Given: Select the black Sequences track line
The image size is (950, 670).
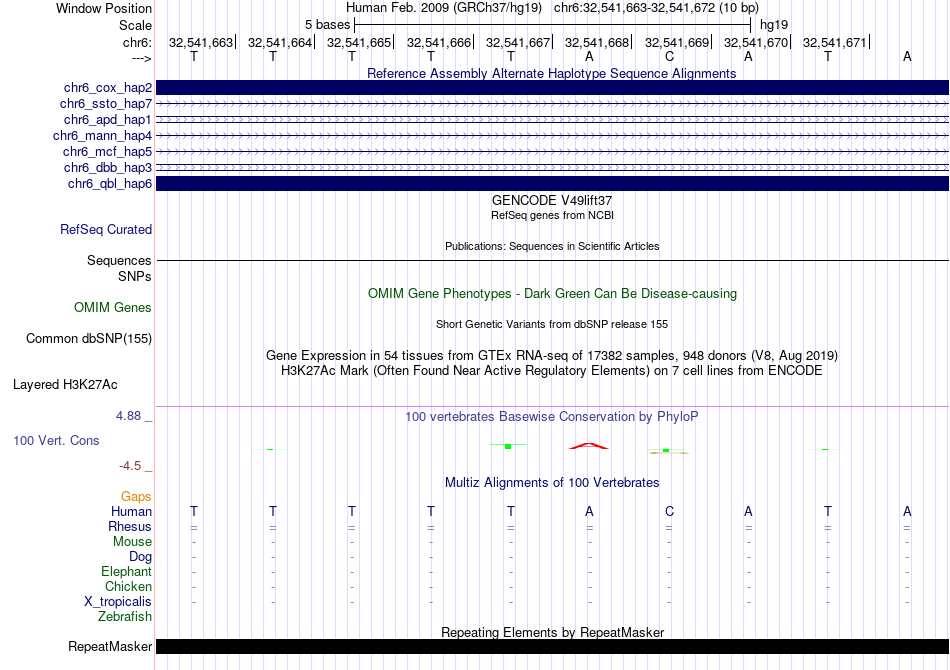Looking at the screenshot, I should pyautogui.click(x=552, y=260).
